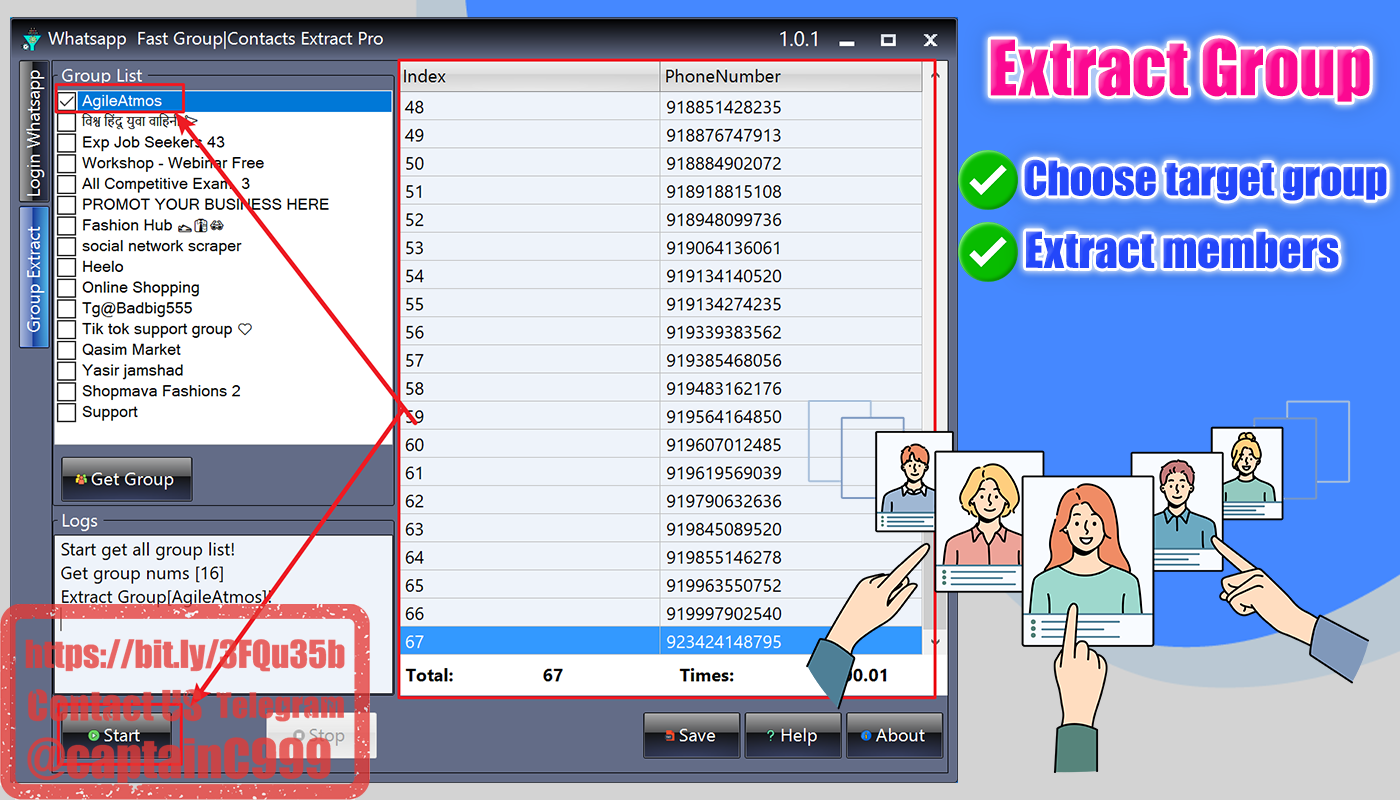Tick the checkbox for विश्व हिंदू युवा वाहिनी
1400x800 pixels.
pyautogui.click(x=67, y=122)
